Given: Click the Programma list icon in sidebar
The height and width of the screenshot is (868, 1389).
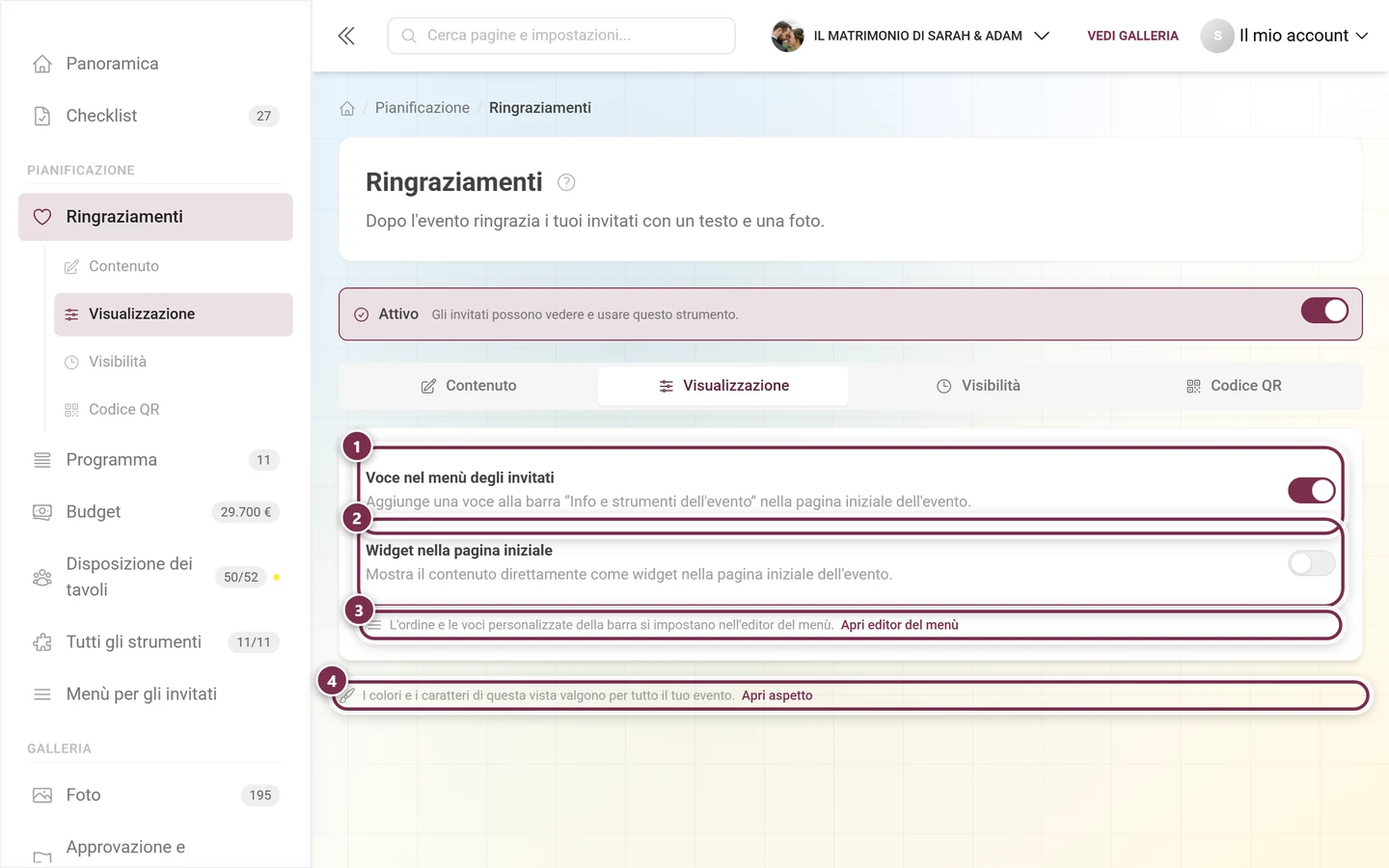Looking at the screenshot, I should coord(42,460).
